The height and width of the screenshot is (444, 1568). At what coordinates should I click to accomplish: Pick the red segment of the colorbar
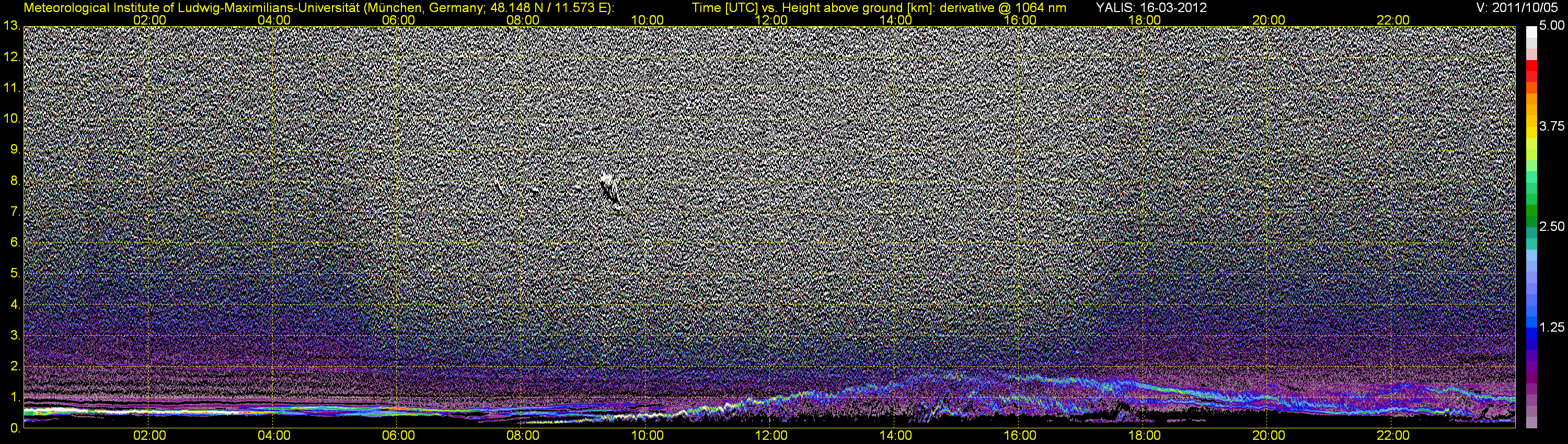click(x=1531, y=66)
